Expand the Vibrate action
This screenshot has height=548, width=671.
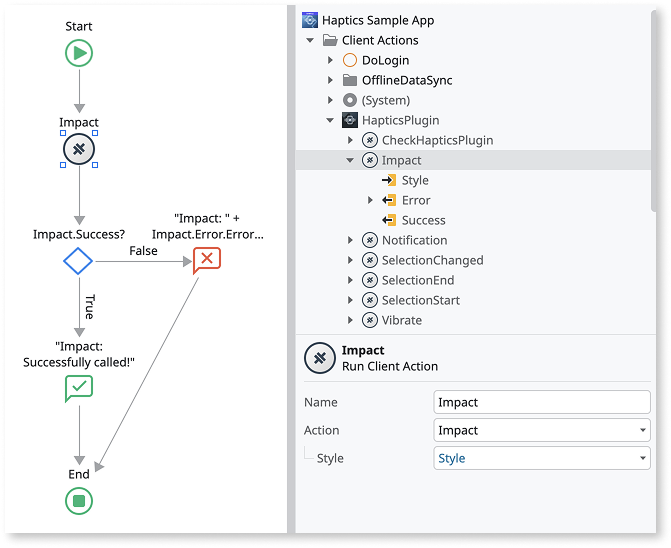[350, 320]
